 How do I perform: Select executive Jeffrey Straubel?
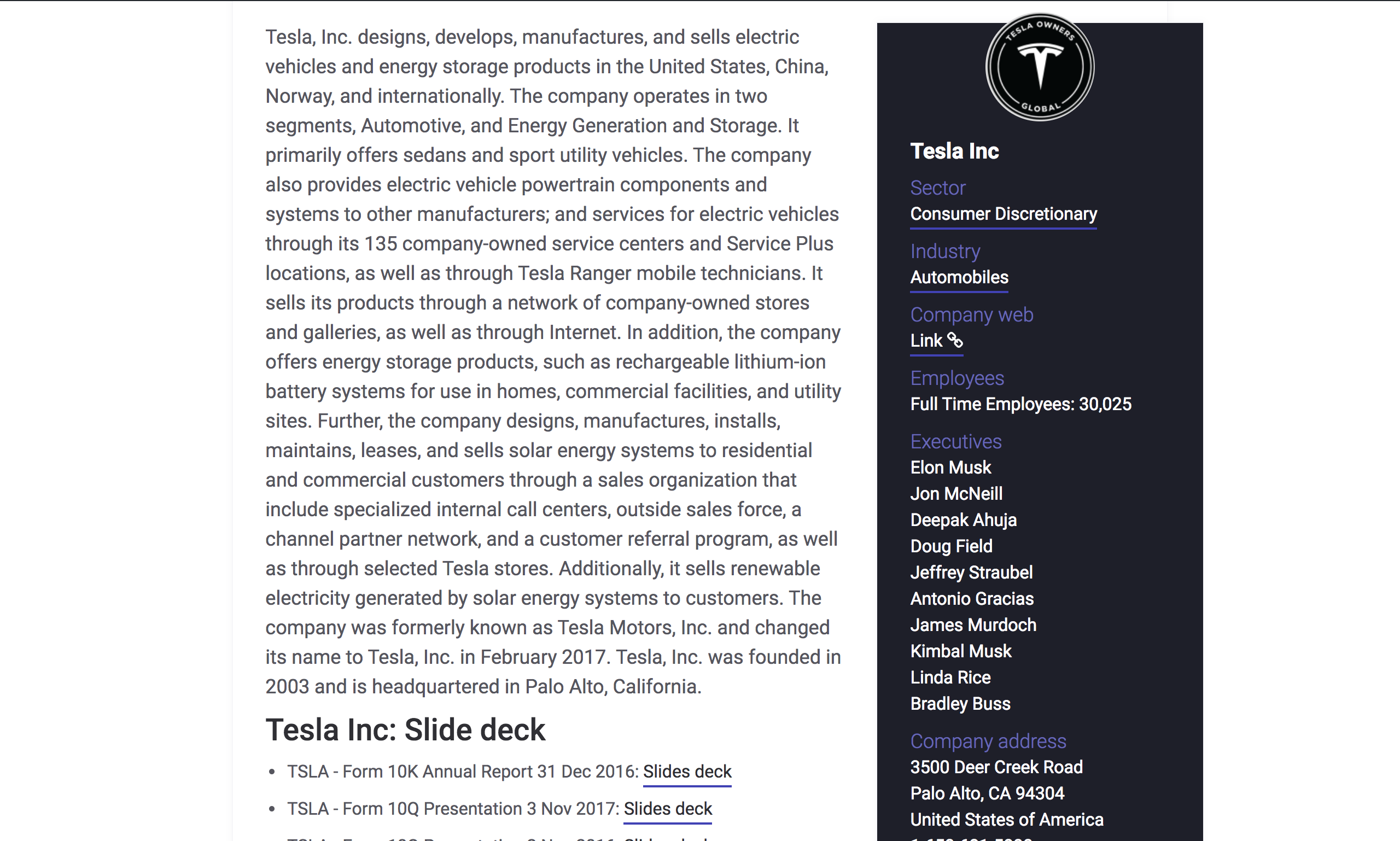click(971, 573)
